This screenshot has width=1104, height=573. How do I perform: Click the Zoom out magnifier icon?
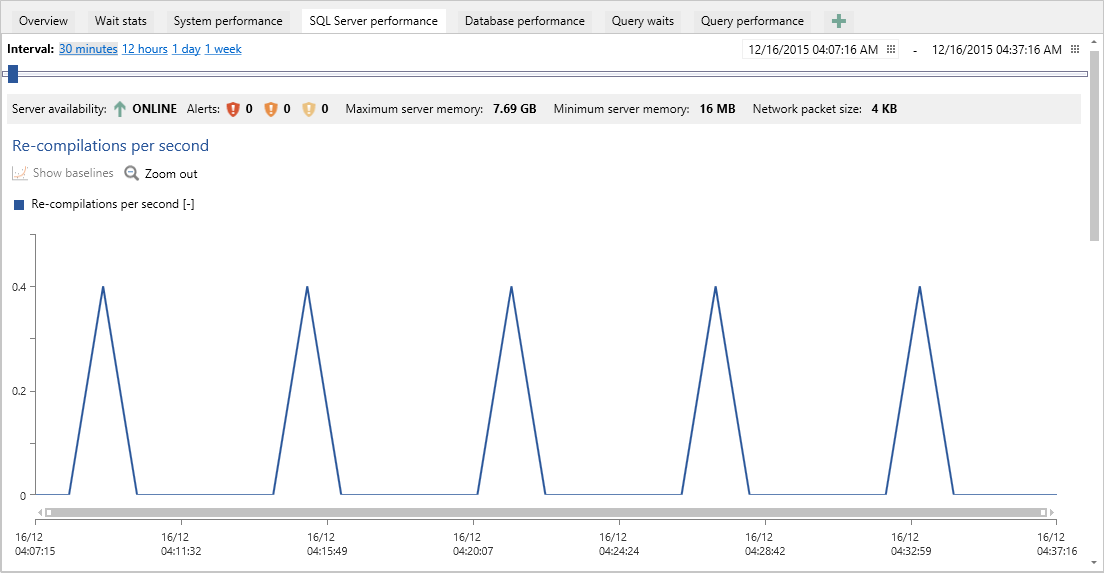132,173
